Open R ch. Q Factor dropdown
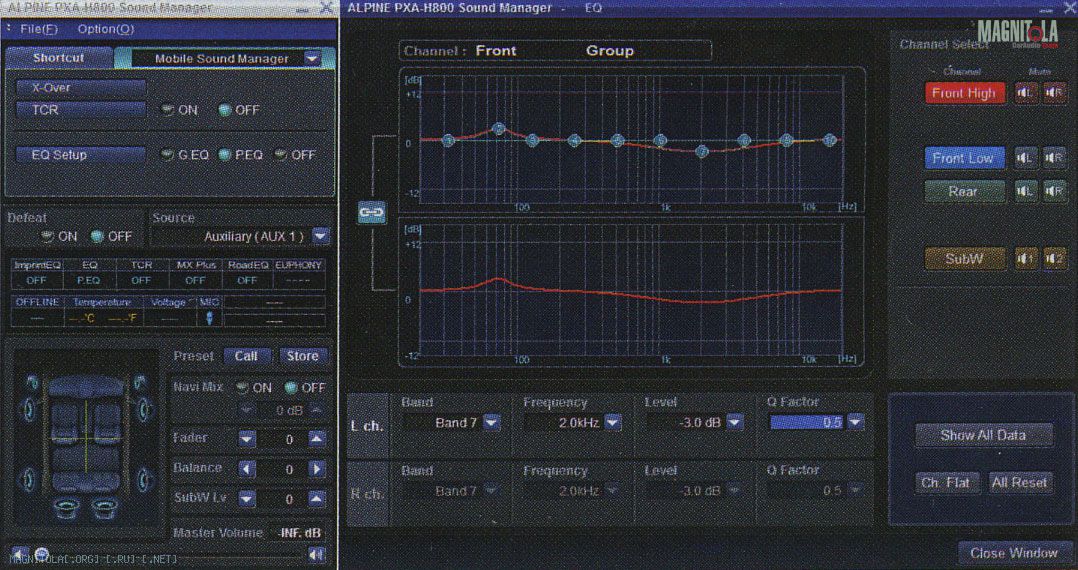This screenshot has height=570, width=1078. [x=855, y=491]
